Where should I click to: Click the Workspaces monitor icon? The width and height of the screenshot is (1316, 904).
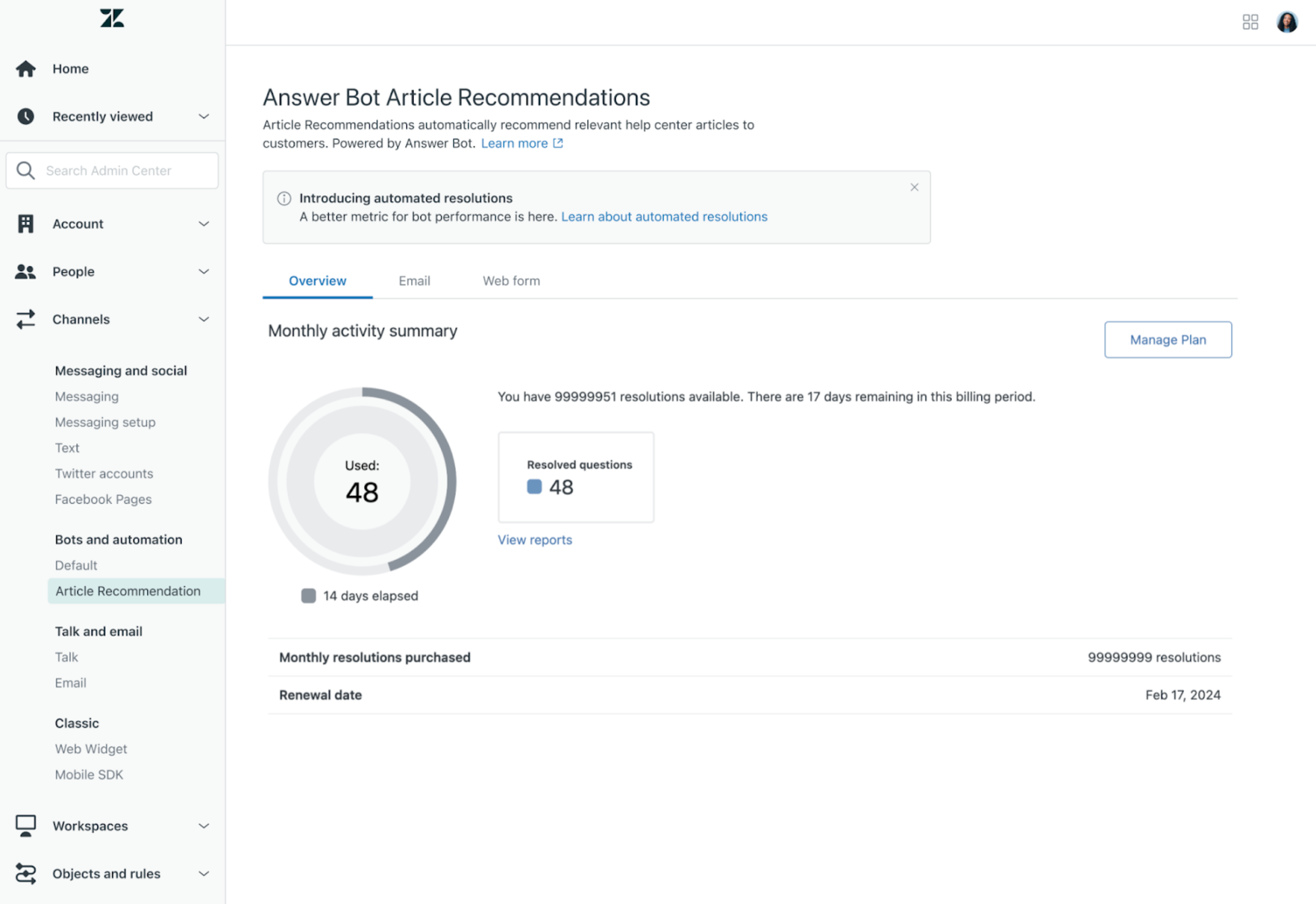coord(26,826)
